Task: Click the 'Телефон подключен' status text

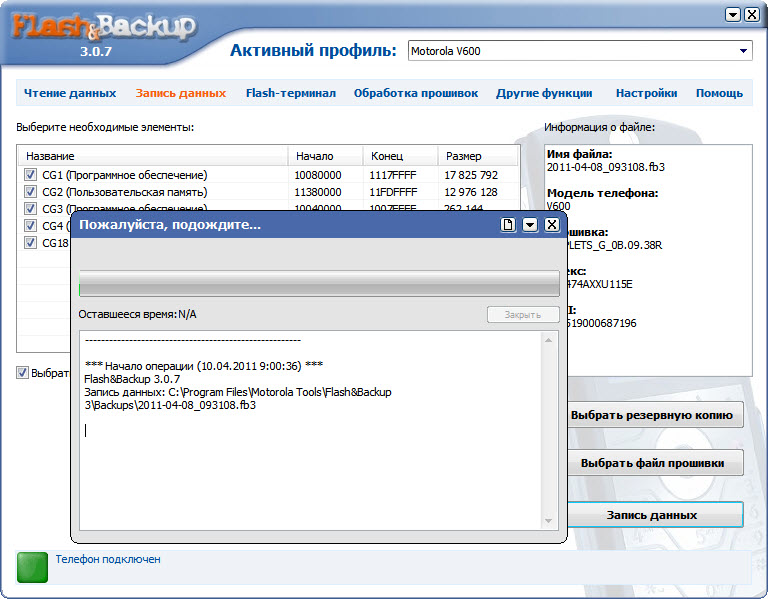Action: click(108, 559)
